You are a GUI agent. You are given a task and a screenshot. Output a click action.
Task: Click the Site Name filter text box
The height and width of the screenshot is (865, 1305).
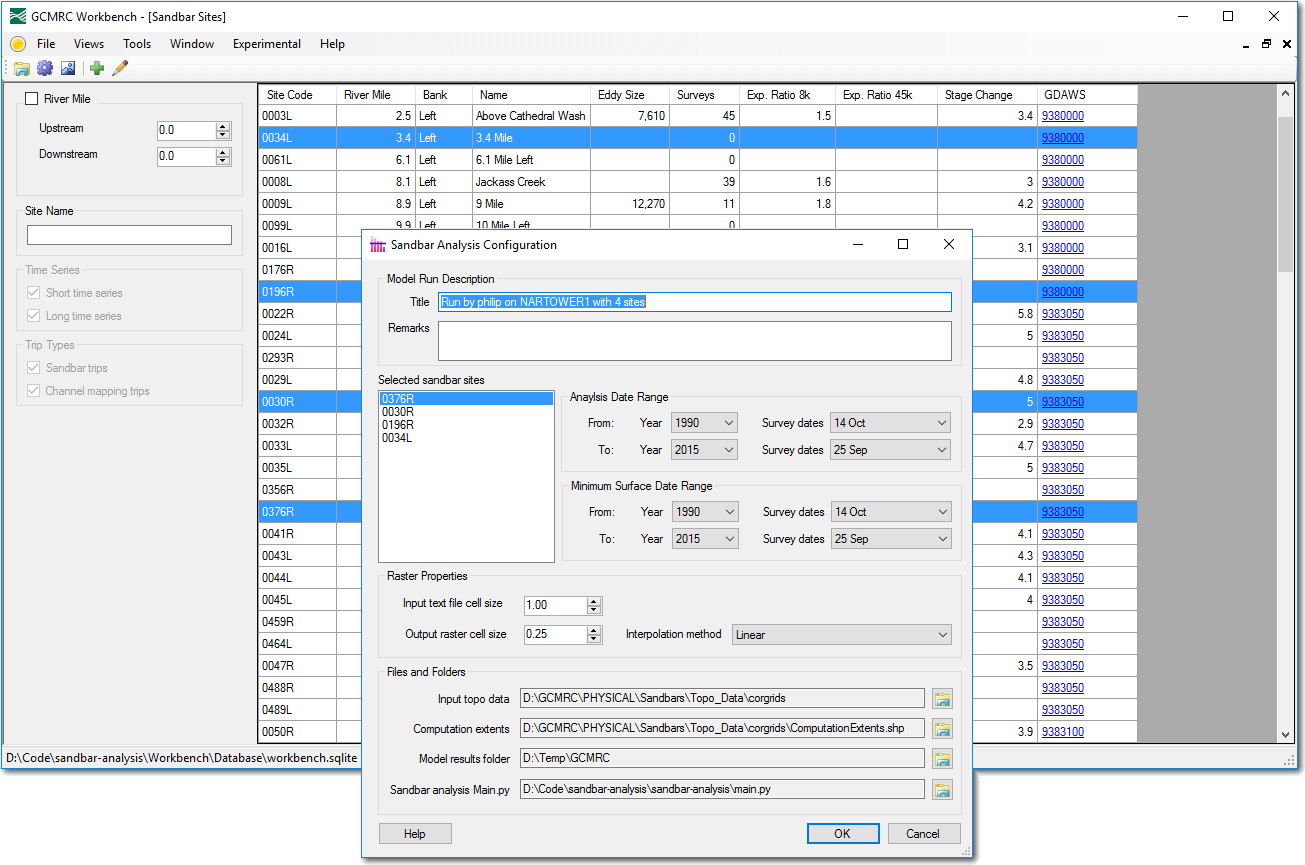(129, 235)
